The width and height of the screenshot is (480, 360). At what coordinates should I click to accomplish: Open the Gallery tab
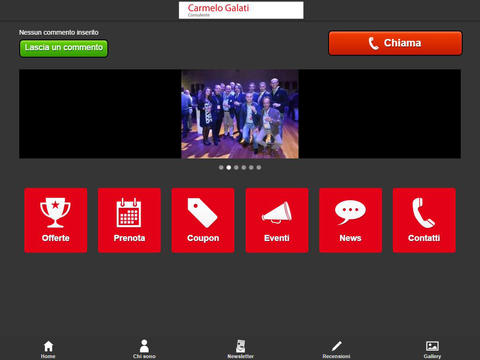(432, 349)
